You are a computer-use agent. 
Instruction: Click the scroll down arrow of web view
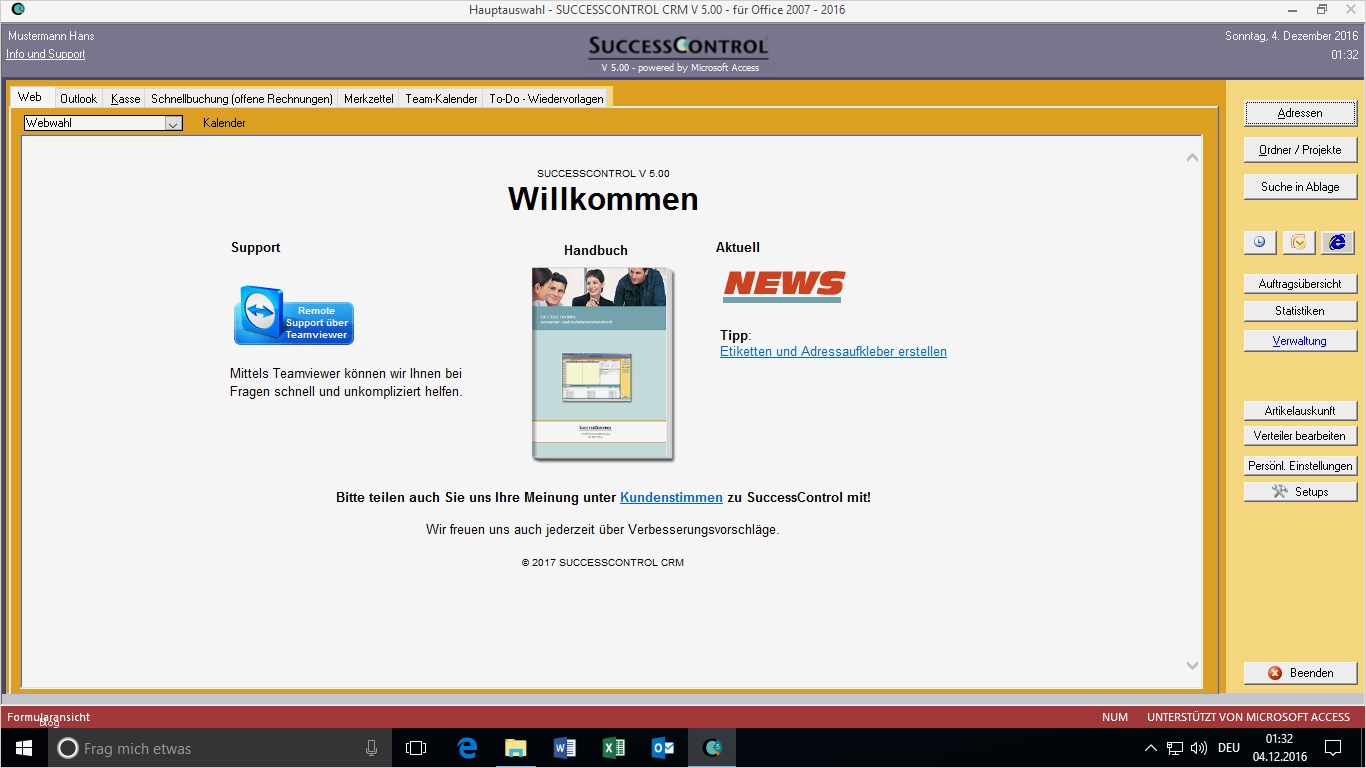click(x=1192, y=666)
